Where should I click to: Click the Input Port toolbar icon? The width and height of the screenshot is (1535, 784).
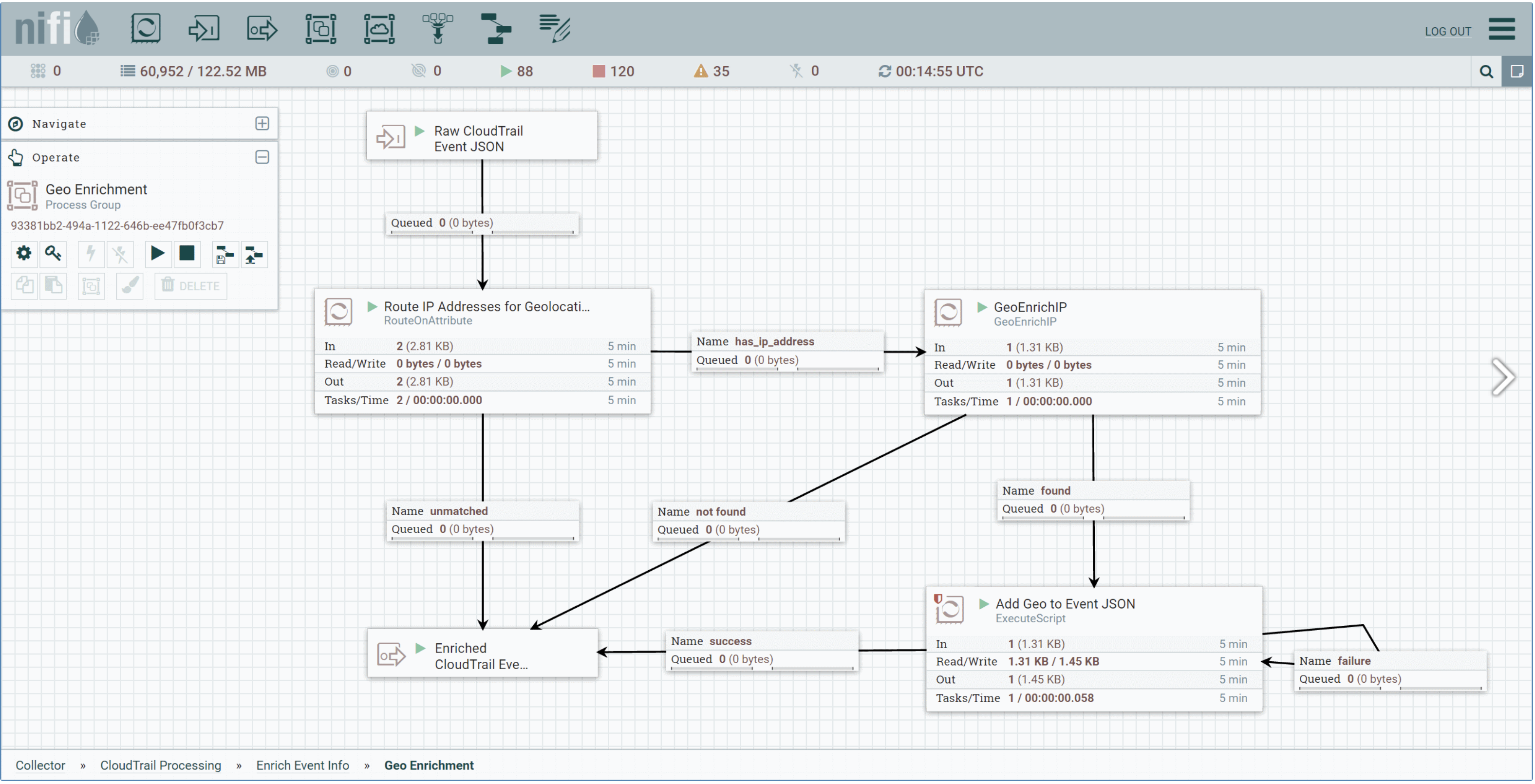coord(204,28)
